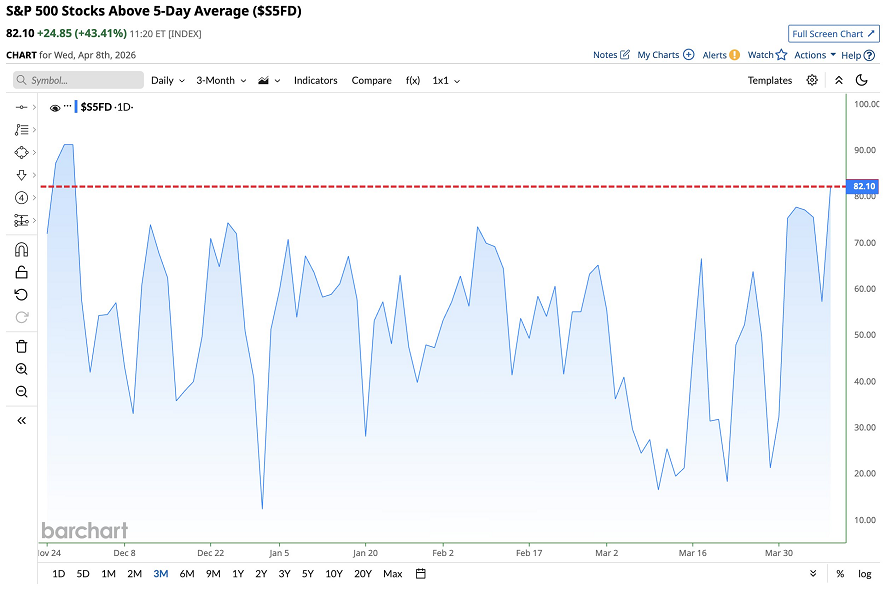Image resolution: width=886 pixels, height=590 pixels.
Task: Select the 3Y range
Action: (x=284, y=574)
